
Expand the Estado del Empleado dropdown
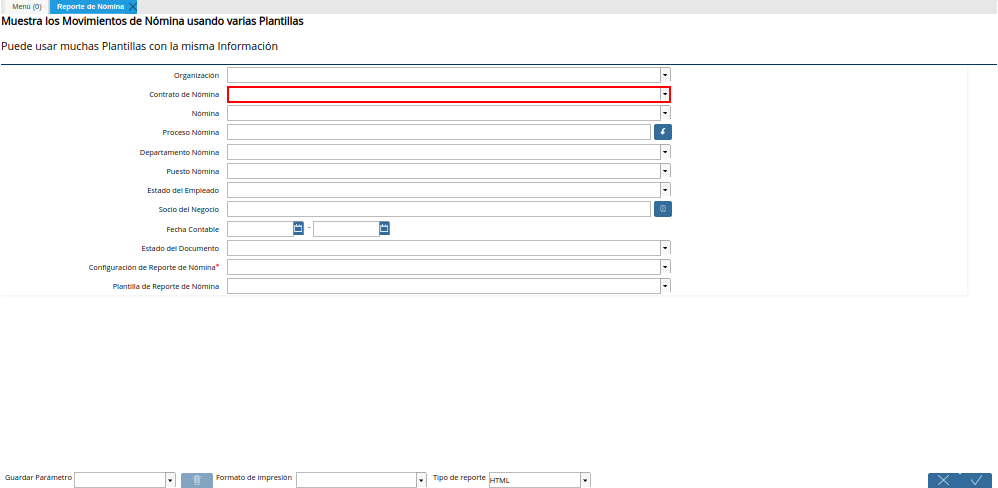coord(665,190)
